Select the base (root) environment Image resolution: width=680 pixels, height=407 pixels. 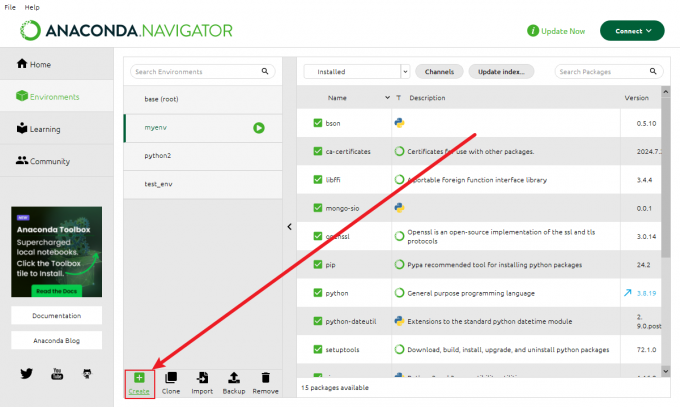[203, 99]
